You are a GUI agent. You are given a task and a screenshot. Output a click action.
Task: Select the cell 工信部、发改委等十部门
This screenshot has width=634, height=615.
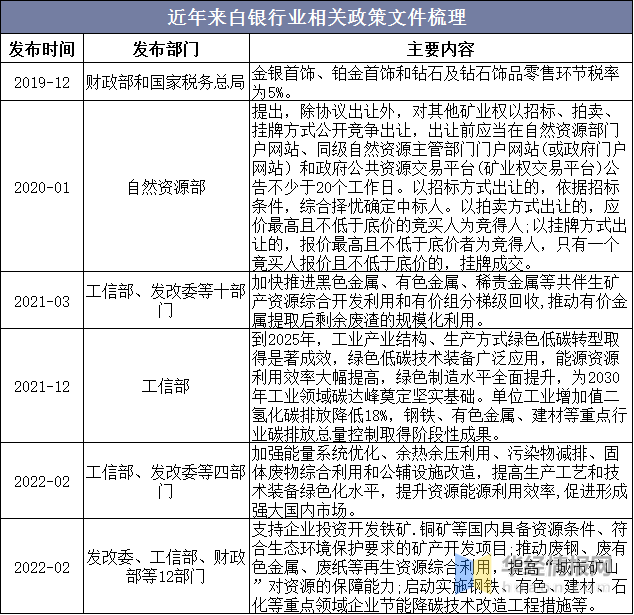tap(166, 300)
